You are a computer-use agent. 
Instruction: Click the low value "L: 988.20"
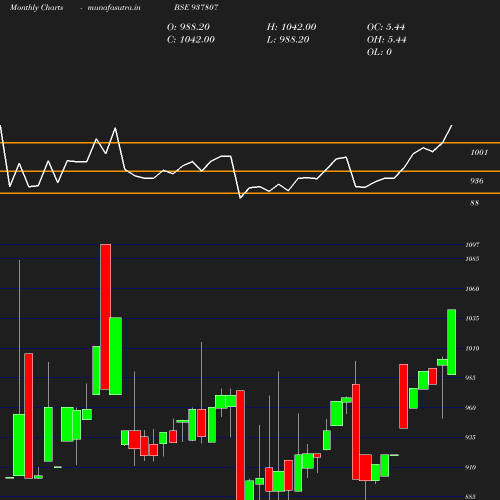coord(288,40)
